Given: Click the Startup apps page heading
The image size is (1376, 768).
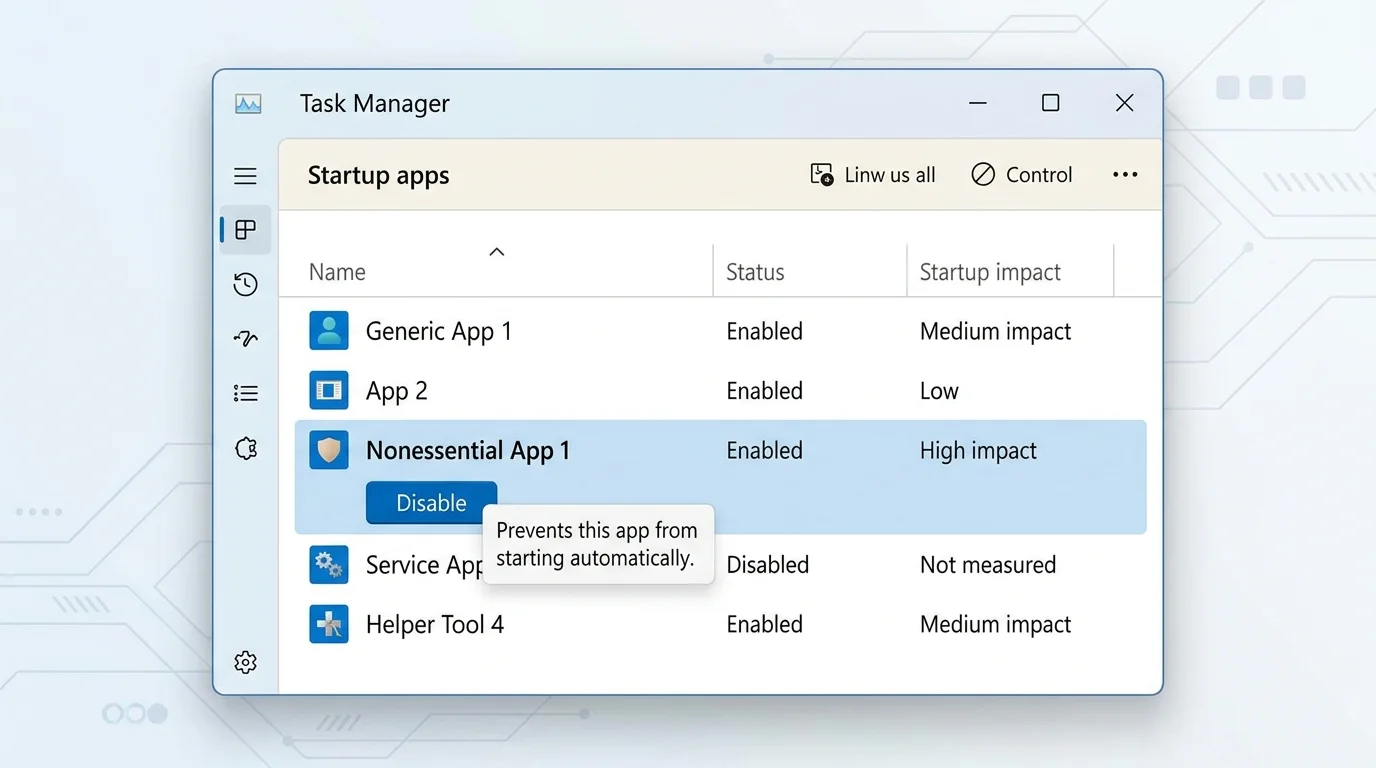Looking at the screenshot, I should [378, 176].
